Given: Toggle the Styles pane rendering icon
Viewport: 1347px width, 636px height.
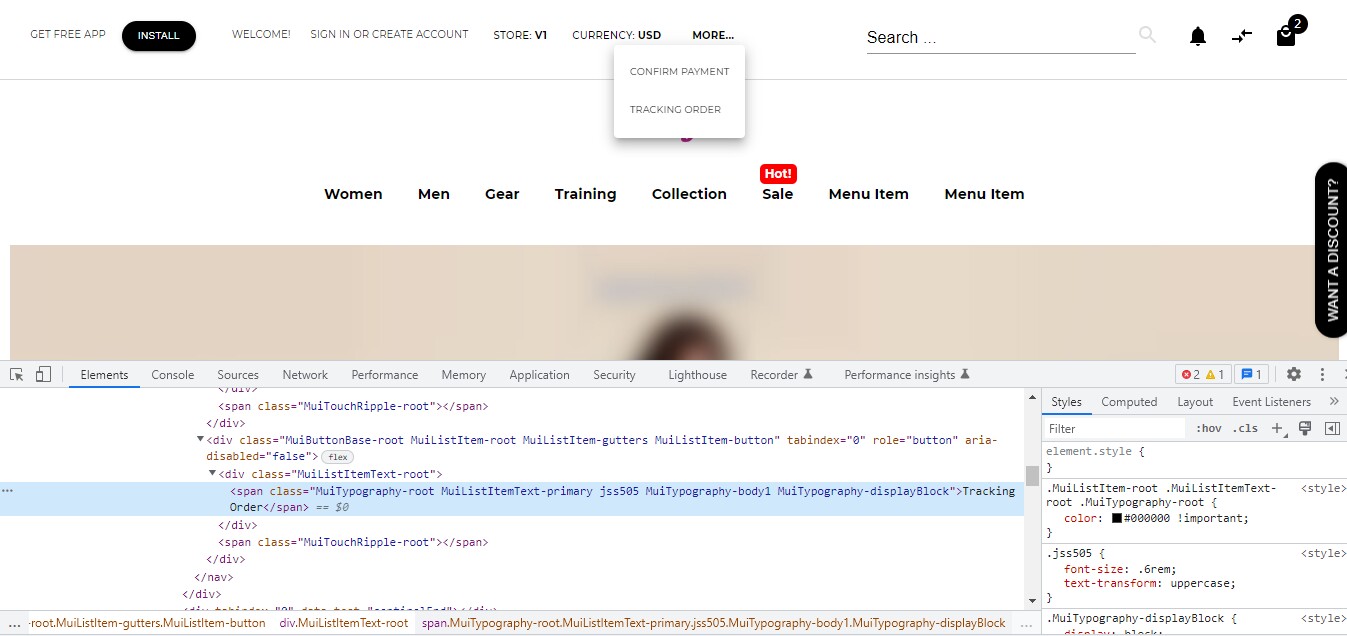Looking at the screenshot, I should pos(1305,428).
